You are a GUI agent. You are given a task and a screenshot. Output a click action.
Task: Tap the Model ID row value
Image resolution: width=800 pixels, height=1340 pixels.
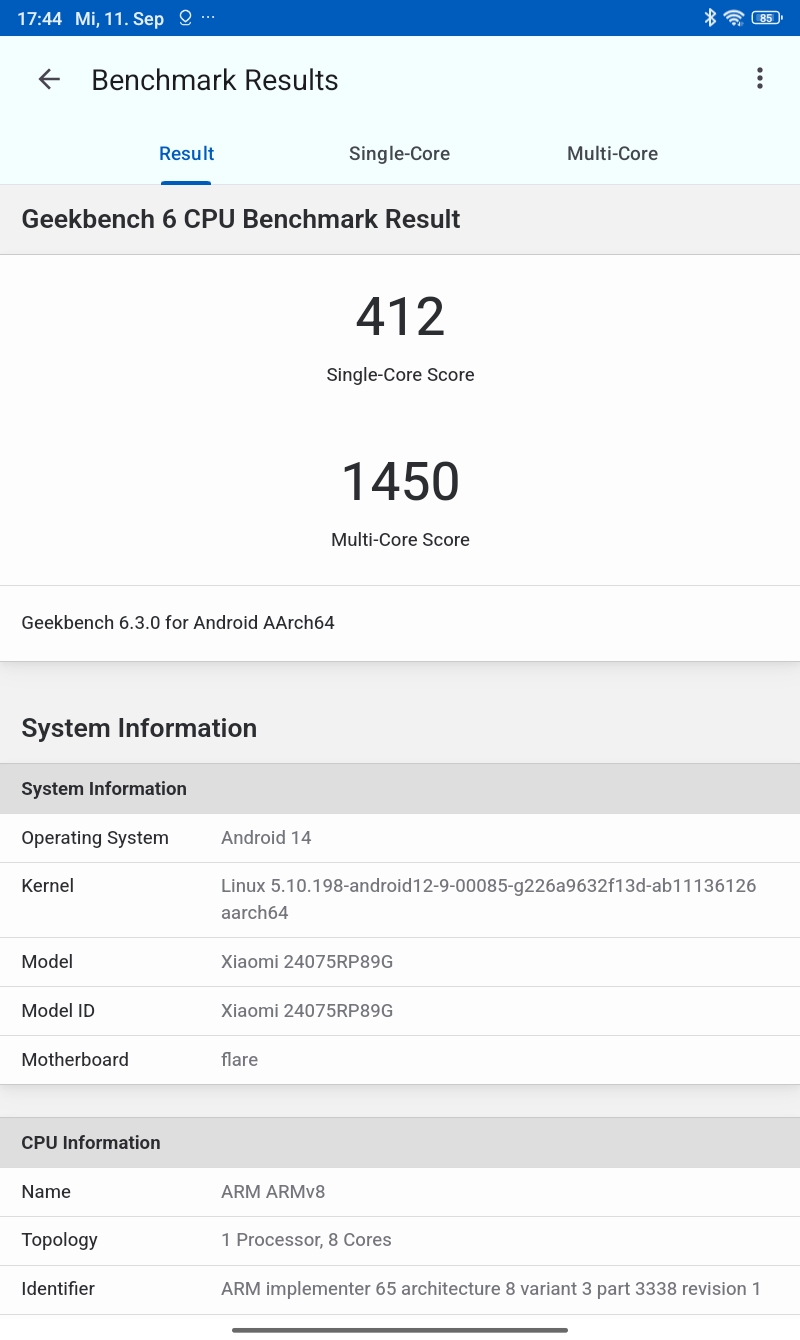pyautogui.click(x=307, y=1011)
